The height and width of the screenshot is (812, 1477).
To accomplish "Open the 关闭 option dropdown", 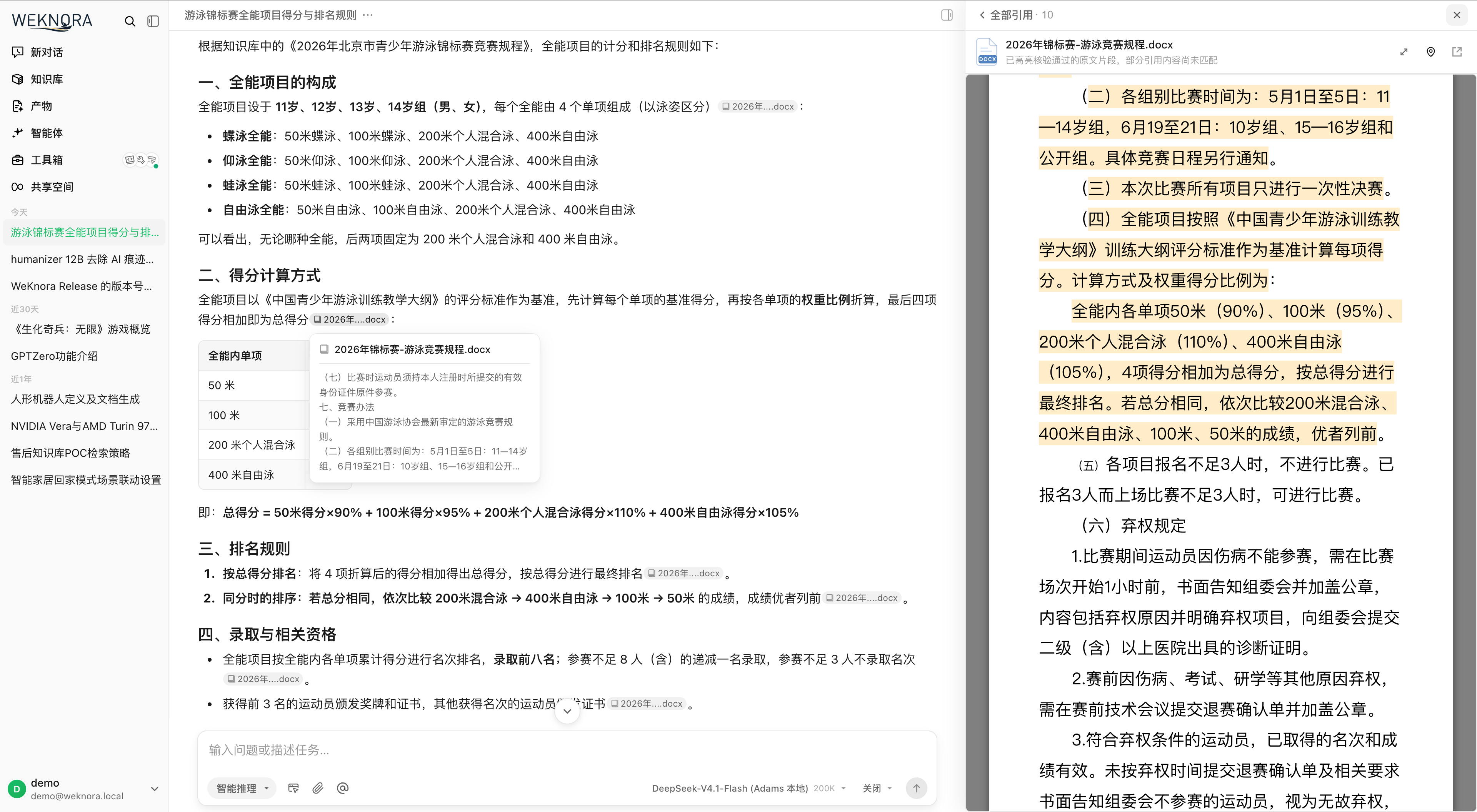I will (x=877, y=789).
